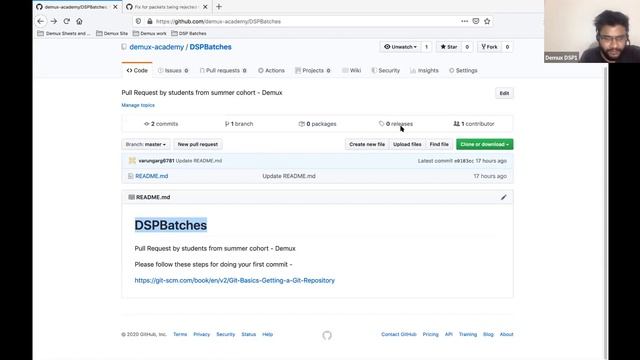The image size is (640, 360).
Task: Click the browser forward arrow
Action: pos(53,21)
